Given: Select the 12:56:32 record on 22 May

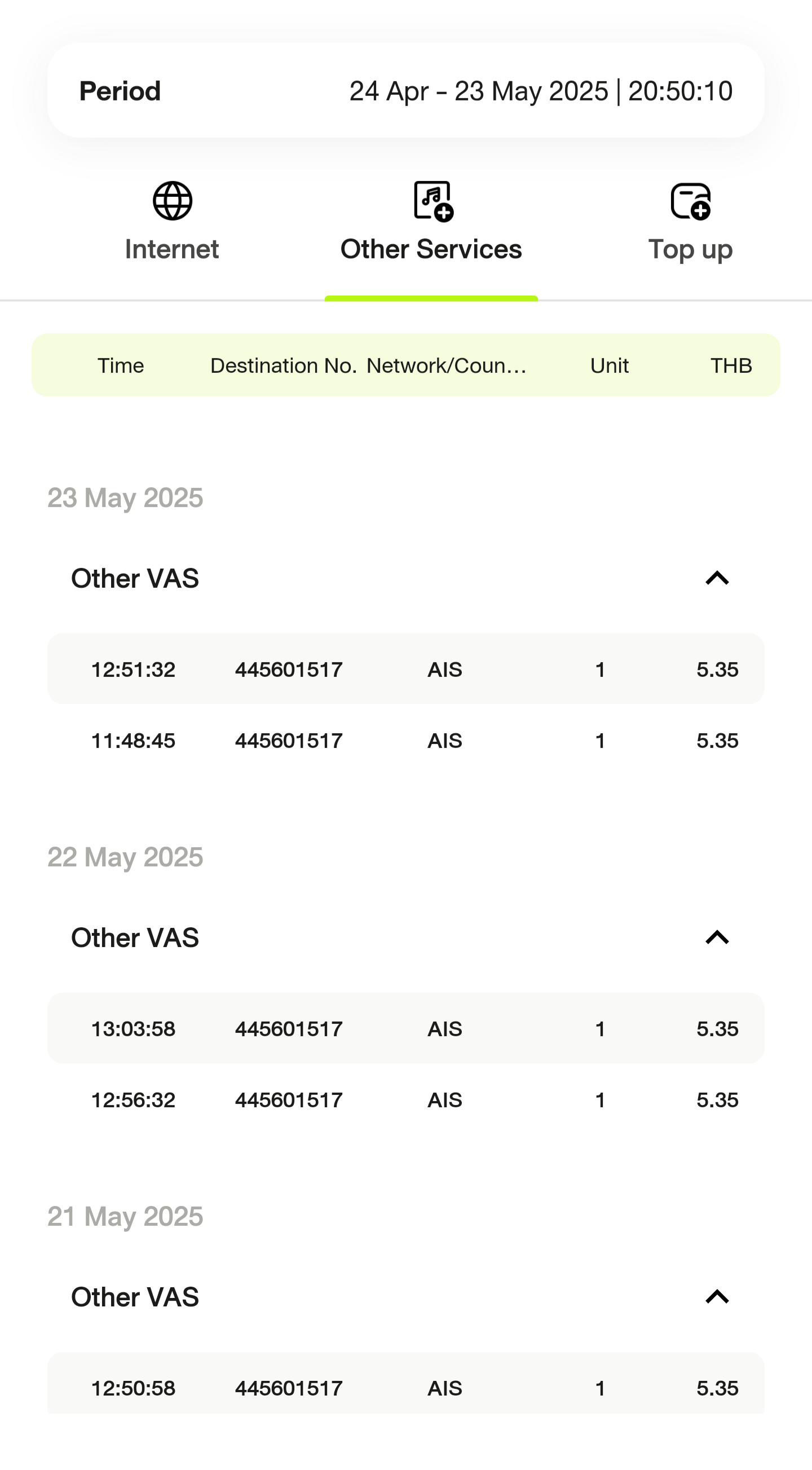Looking at the screenshot, I should click(x=405, y=1099).
